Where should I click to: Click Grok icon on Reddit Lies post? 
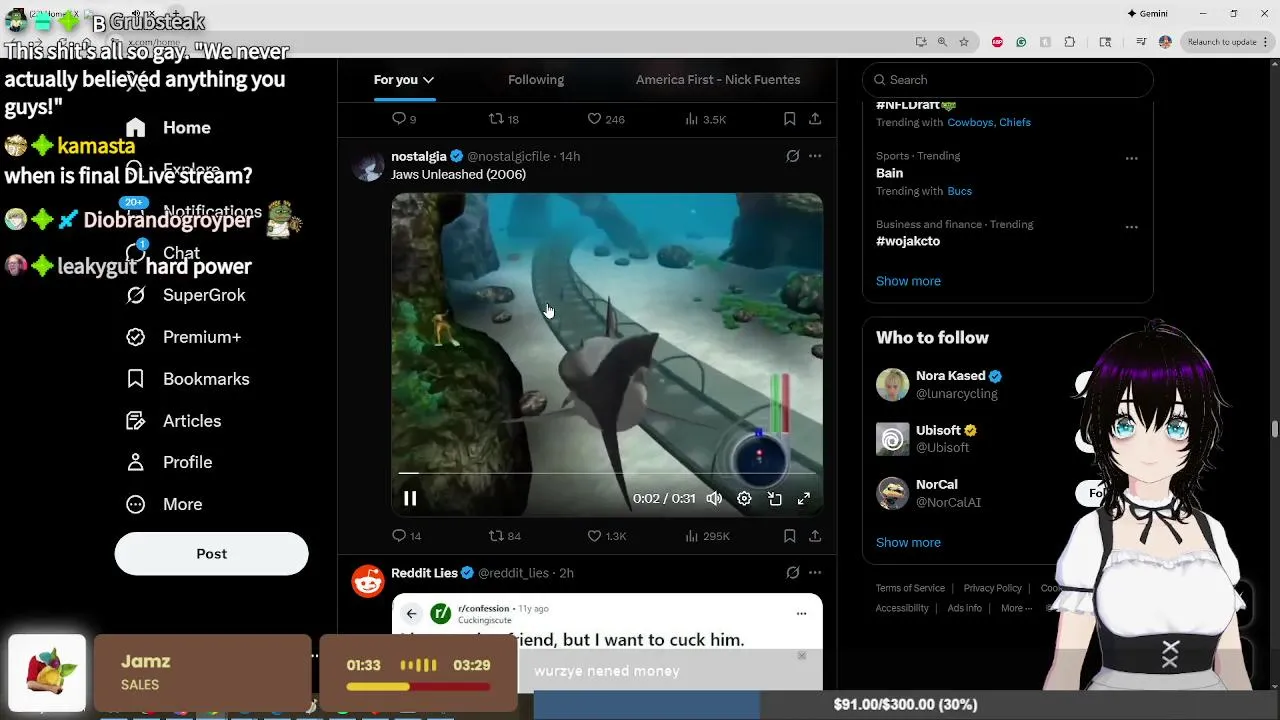[x=792, y=573]
